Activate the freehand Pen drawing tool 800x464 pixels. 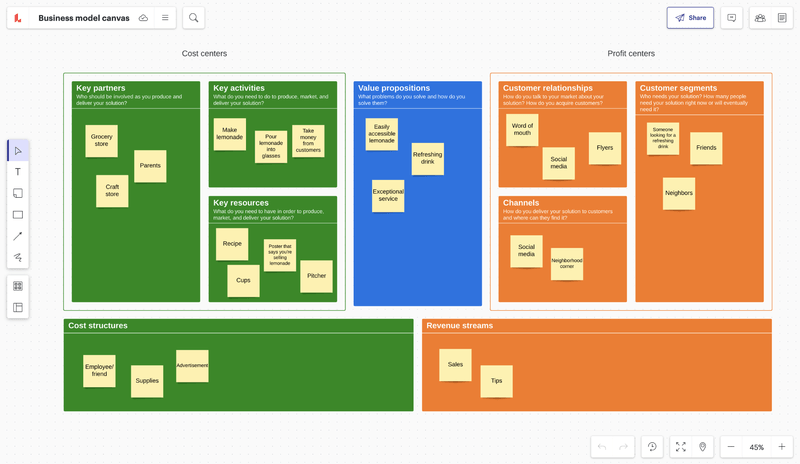(x=18, y=257)
